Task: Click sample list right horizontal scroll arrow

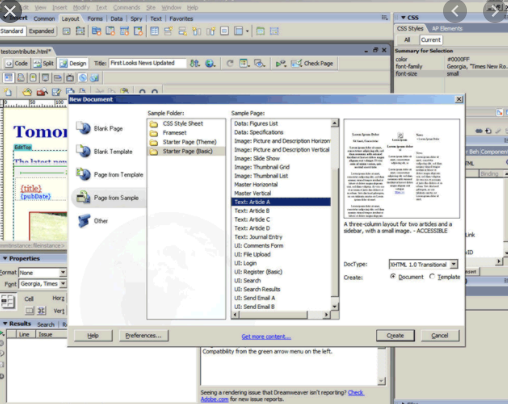Action: [326, 314]
